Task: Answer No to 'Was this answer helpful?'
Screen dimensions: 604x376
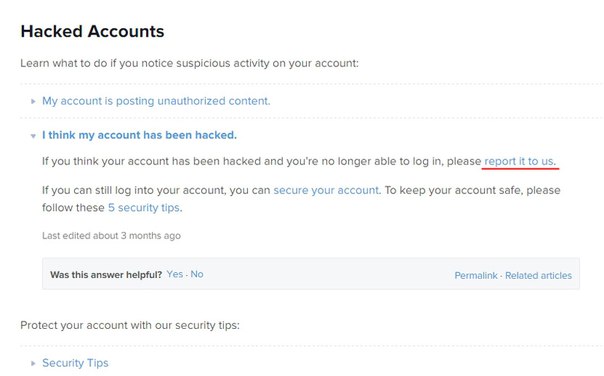Action: pyautogui.click(x=197, y=274)
